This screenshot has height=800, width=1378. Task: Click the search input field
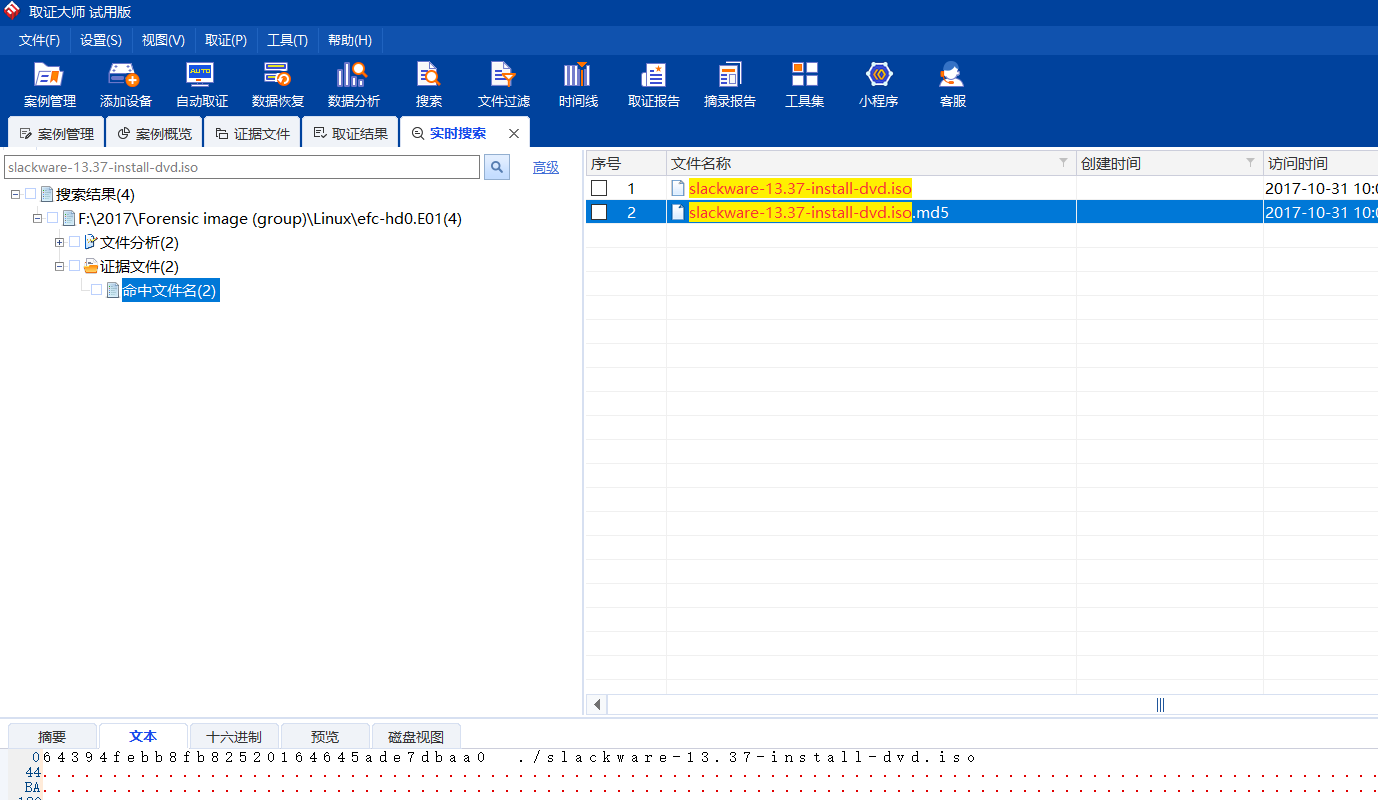tap(242, 167)
